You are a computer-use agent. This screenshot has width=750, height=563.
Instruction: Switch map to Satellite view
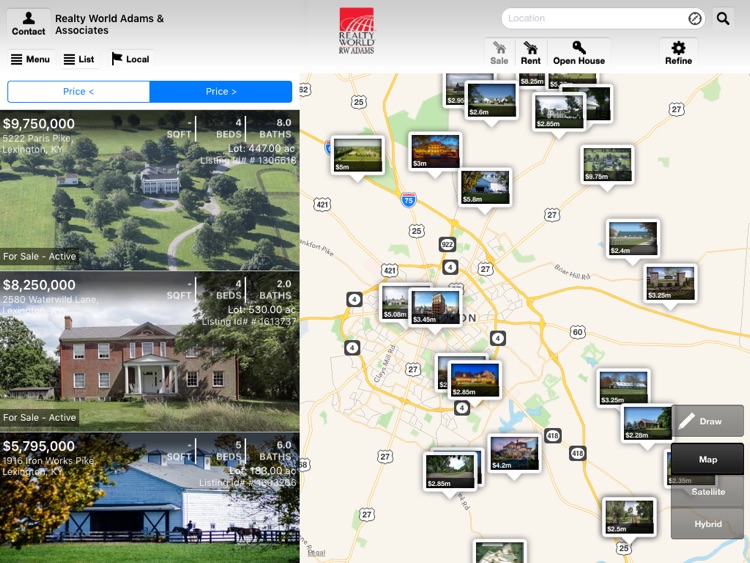[707, 491]
